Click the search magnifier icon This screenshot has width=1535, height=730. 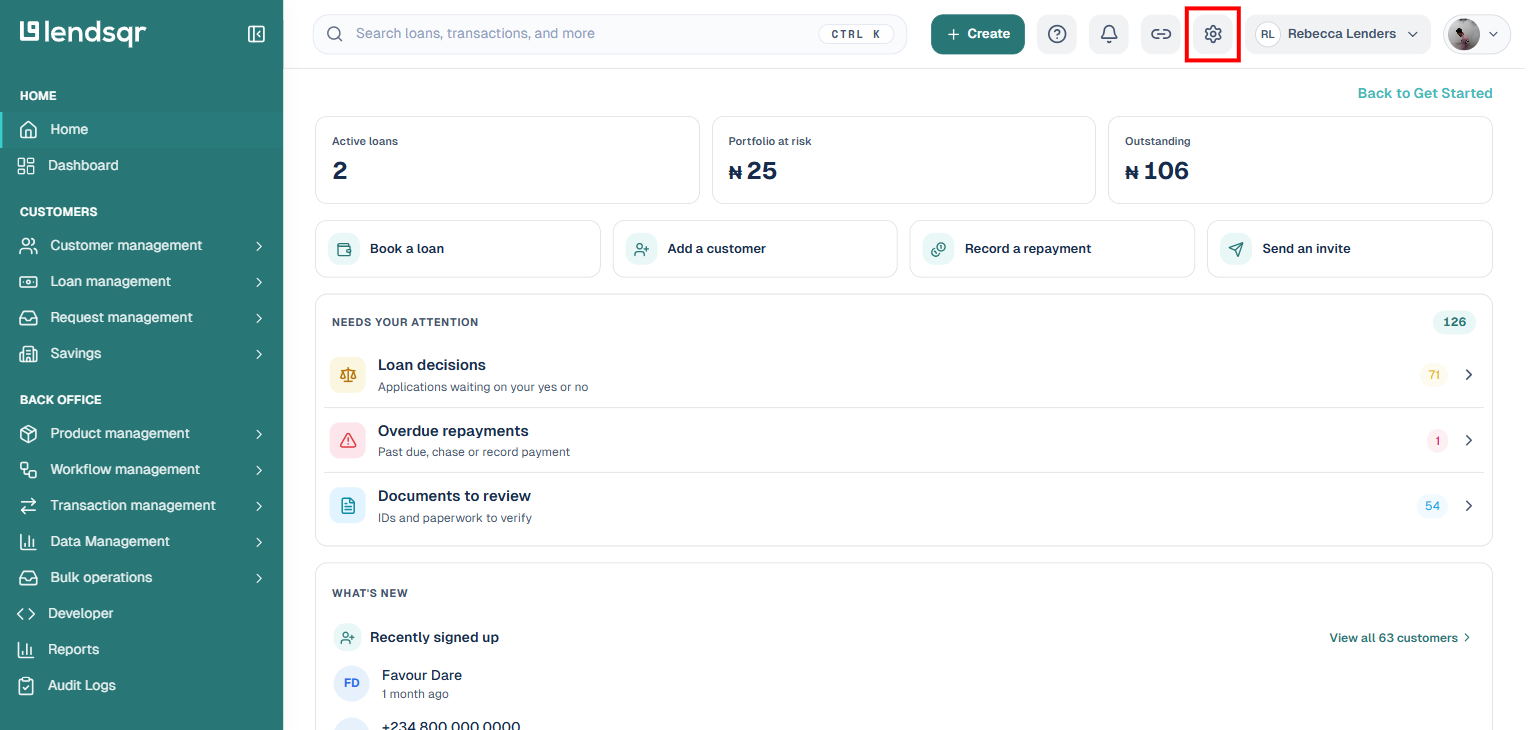(335, 34)
